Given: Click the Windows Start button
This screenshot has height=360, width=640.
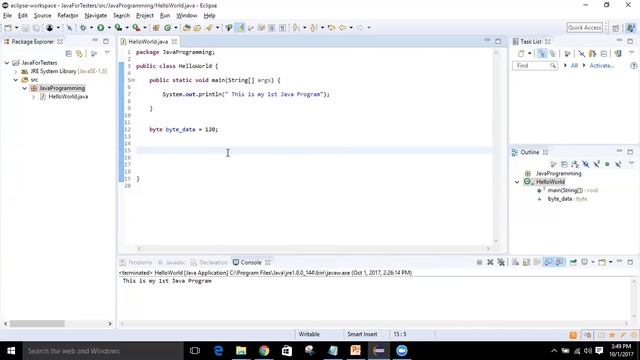Looking at the screenshot, I should coord(11,351).
